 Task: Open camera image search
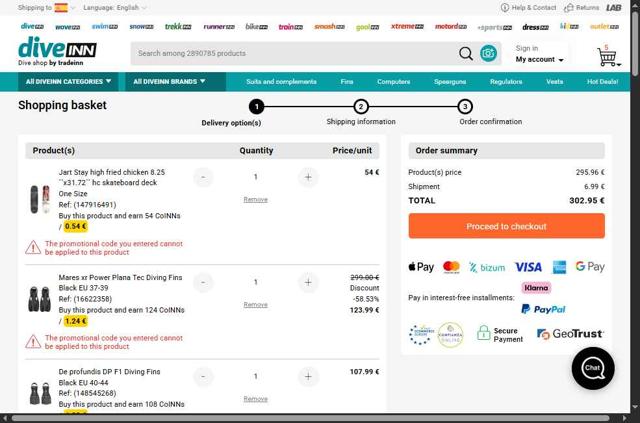pyautogui.click(x=488, y=53)
